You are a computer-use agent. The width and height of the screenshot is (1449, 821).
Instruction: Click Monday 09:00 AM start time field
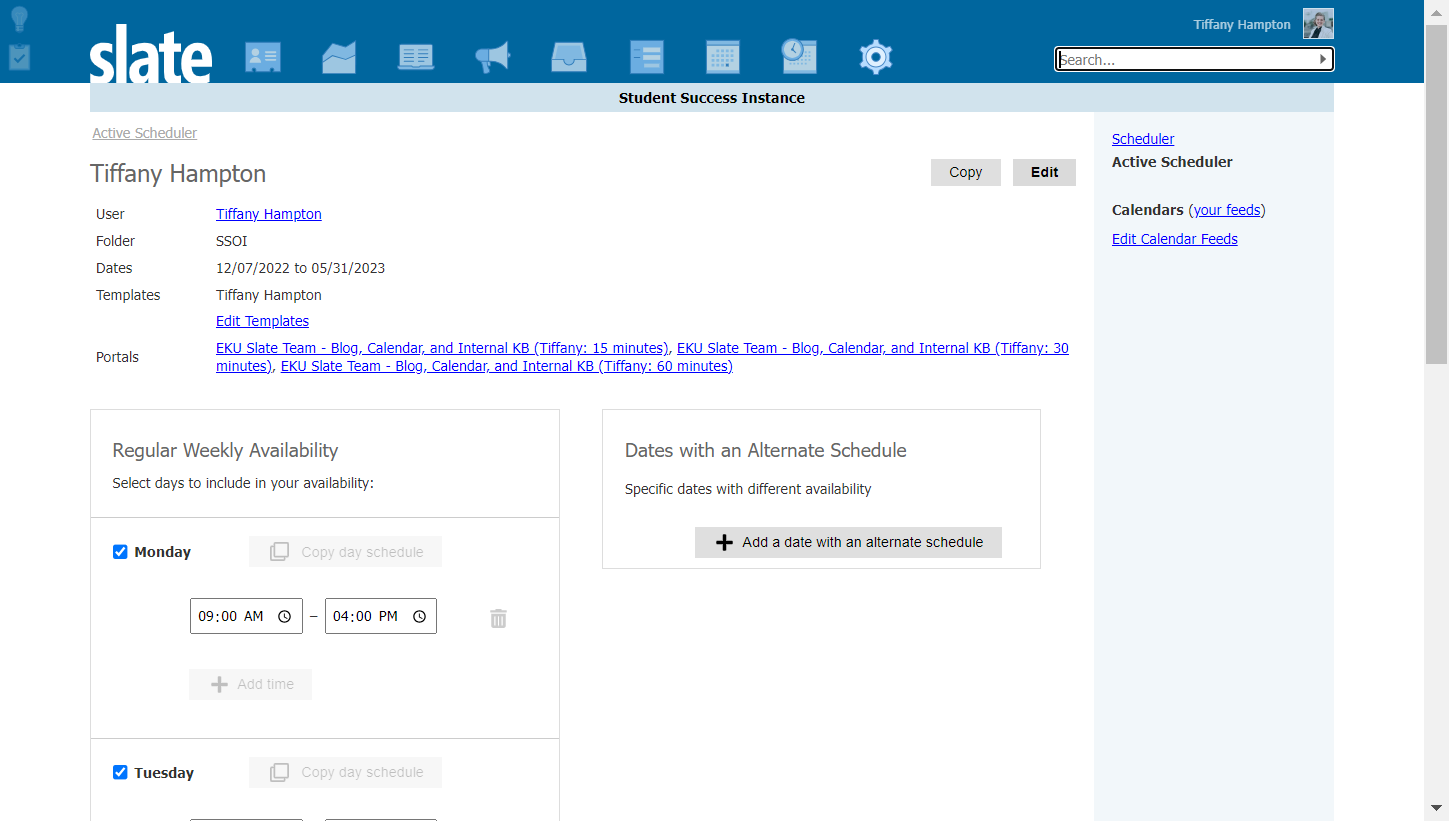coord(246,616)
